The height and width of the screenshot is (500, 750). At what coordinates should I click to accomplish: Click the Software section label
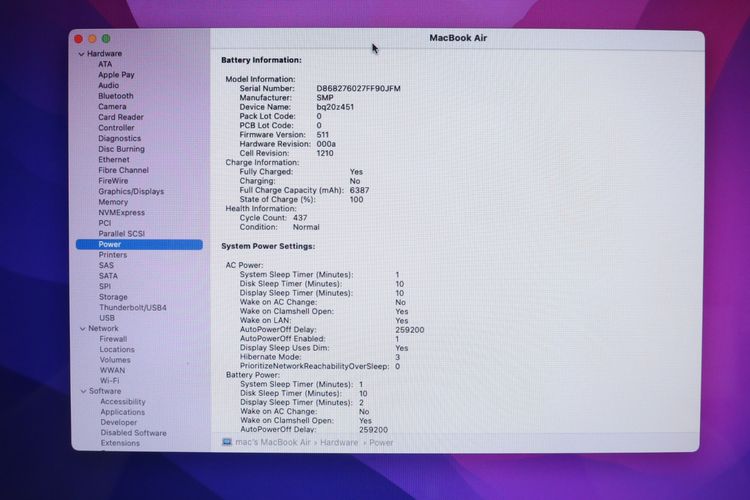[x=105, y=391]
